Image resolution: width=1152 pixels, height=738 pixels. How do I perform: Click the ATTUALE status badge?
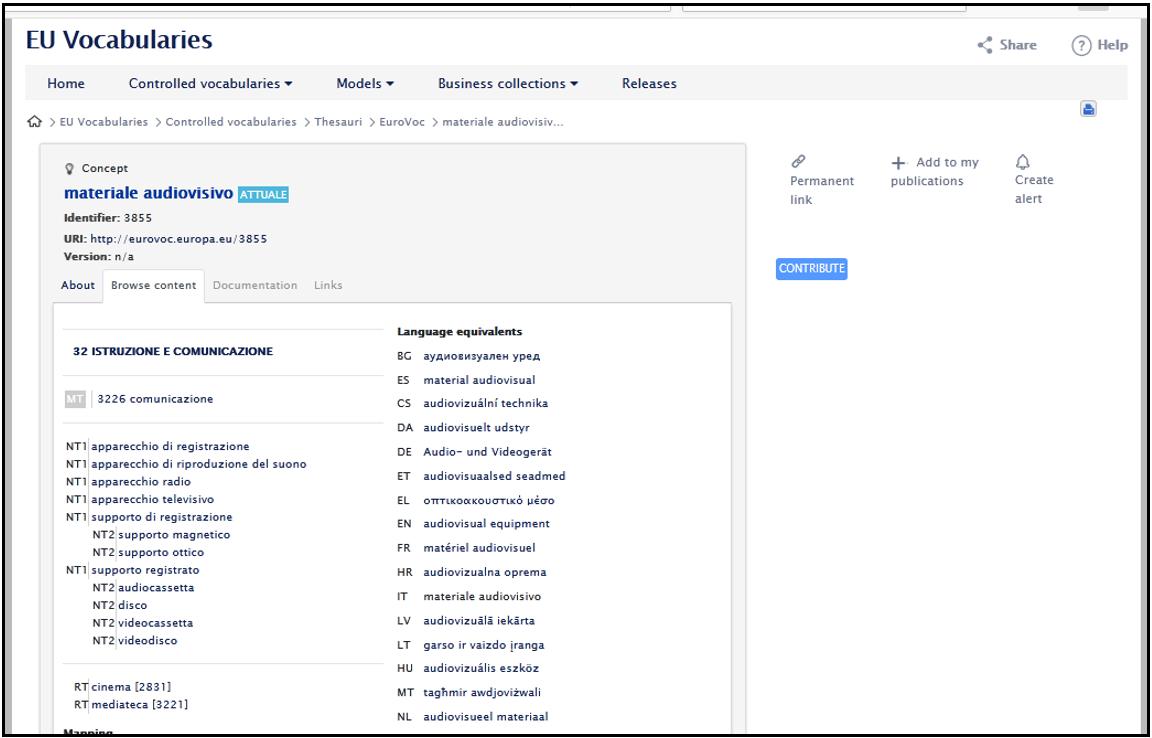click(x=263, y=195)
